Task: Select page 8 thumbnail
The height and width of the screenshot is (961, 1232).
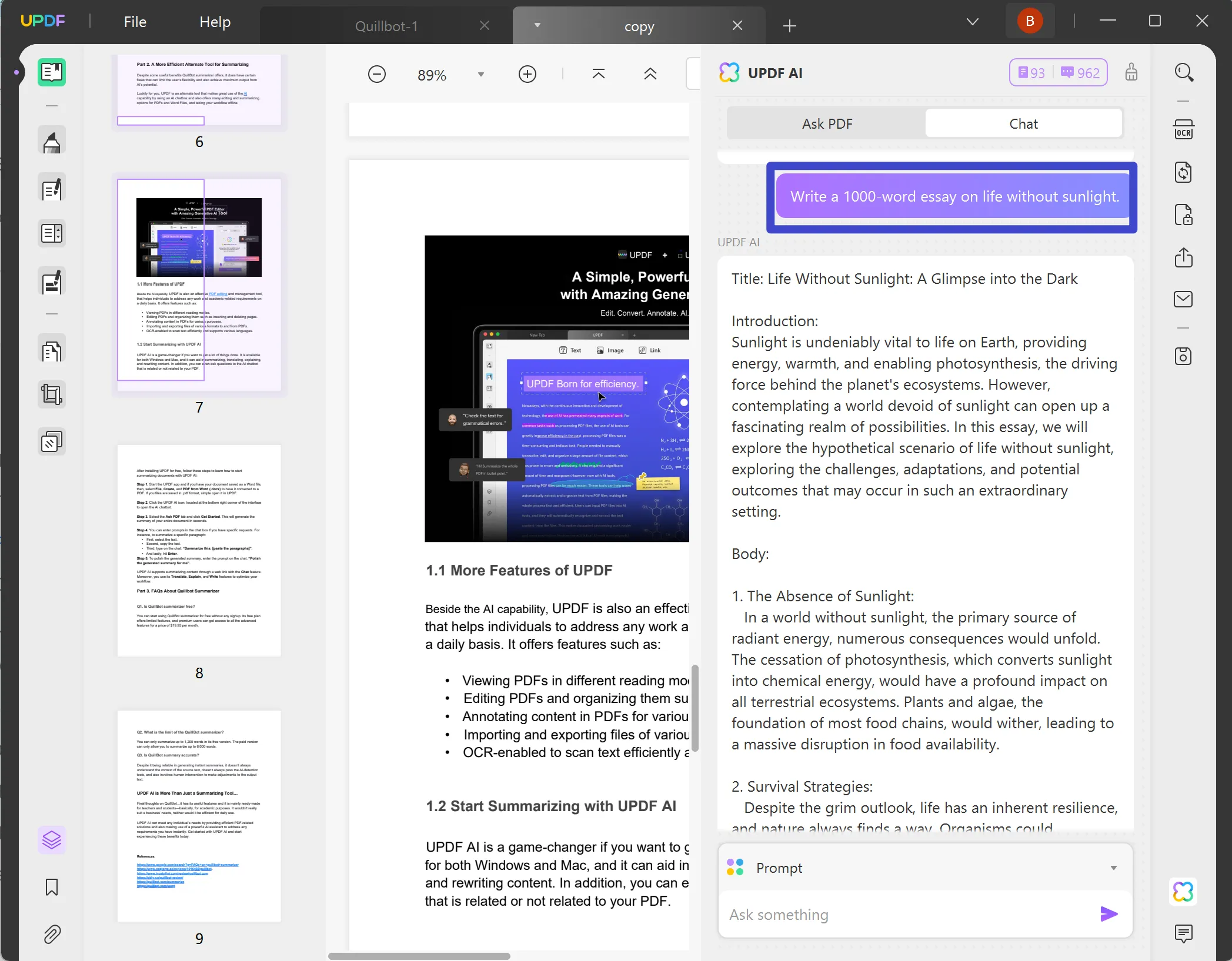Action: 199,550
